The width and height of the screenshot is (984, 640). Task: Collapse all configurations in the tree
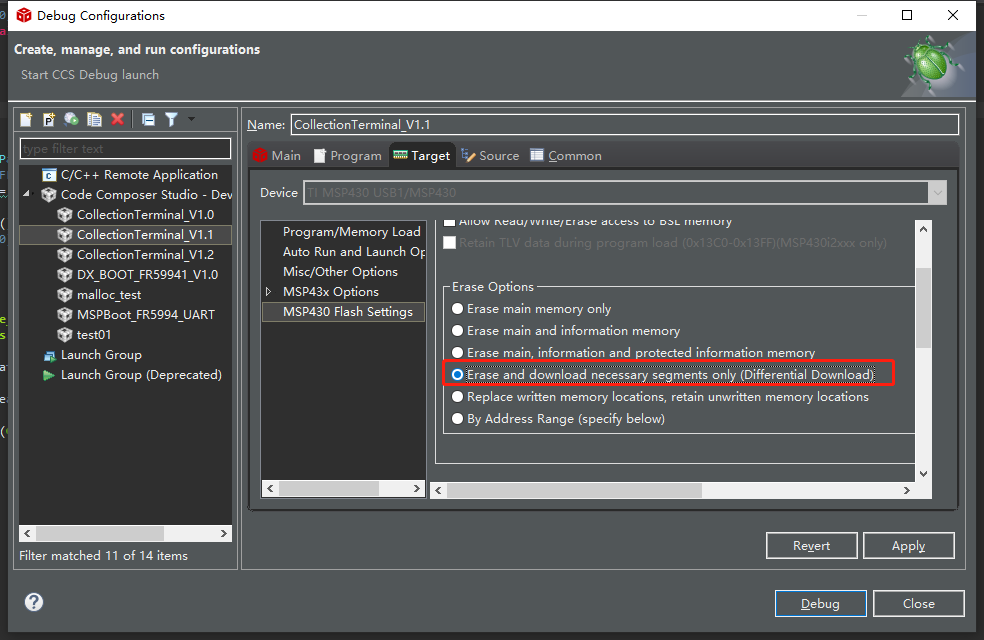(148, 119)
